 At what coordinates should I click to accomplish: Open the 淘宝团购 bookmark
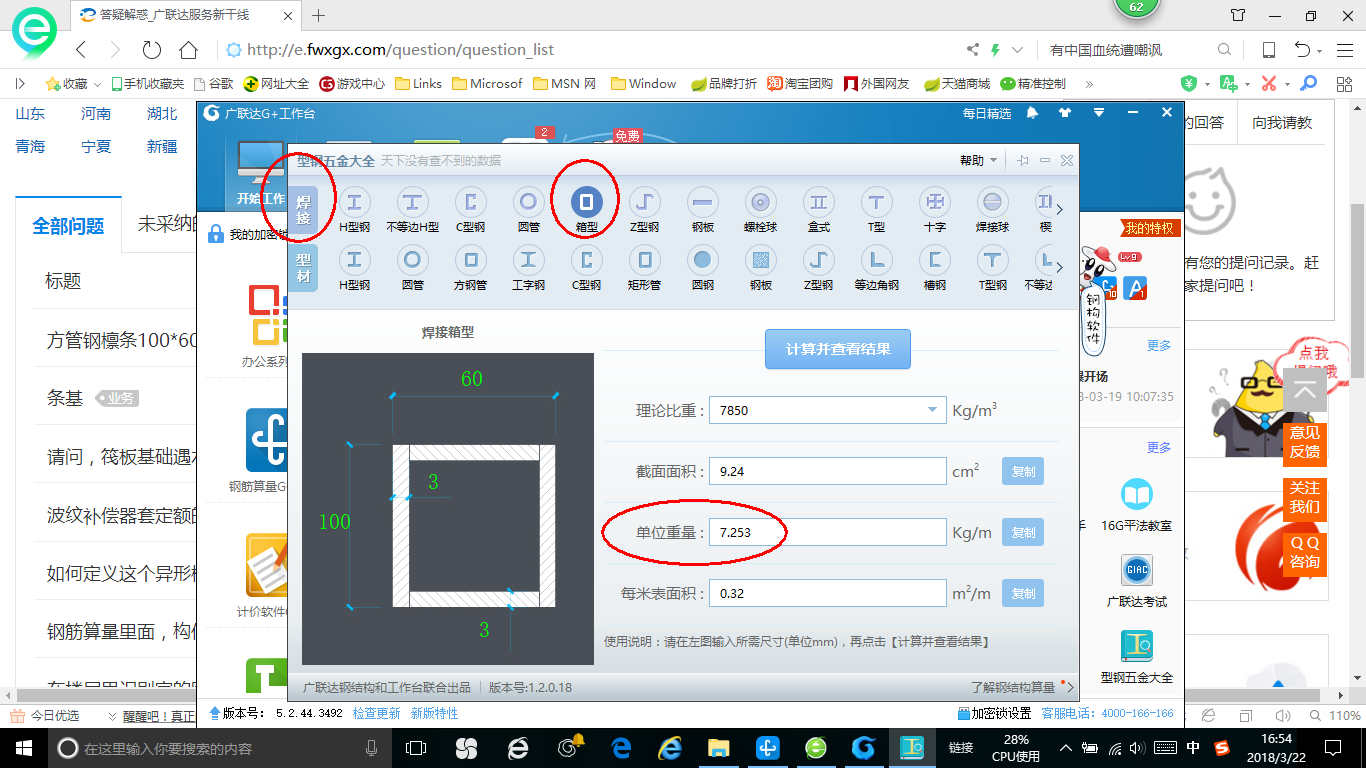(x=800, y=84)
